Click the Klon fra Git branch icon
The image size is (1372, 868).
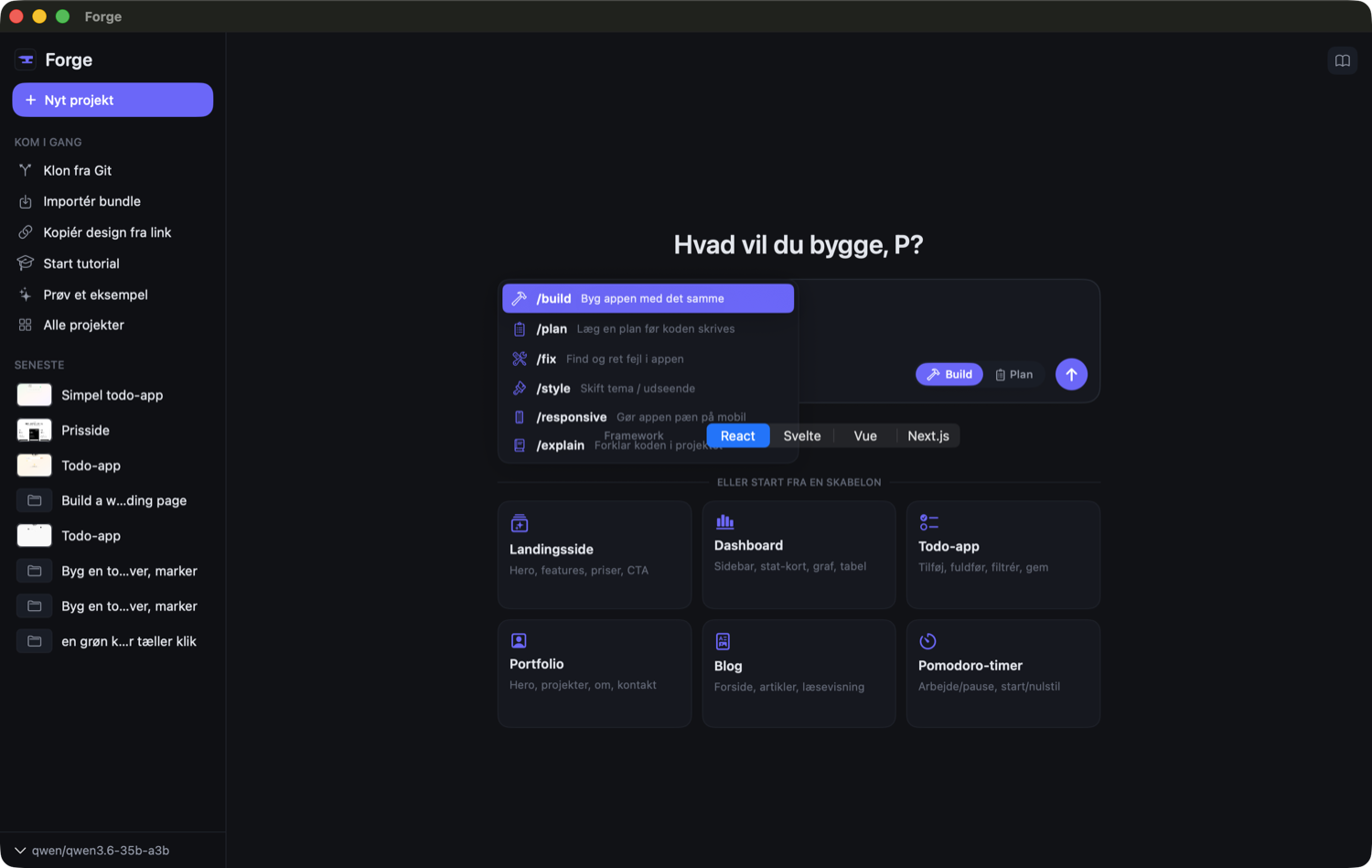[26, 170]
